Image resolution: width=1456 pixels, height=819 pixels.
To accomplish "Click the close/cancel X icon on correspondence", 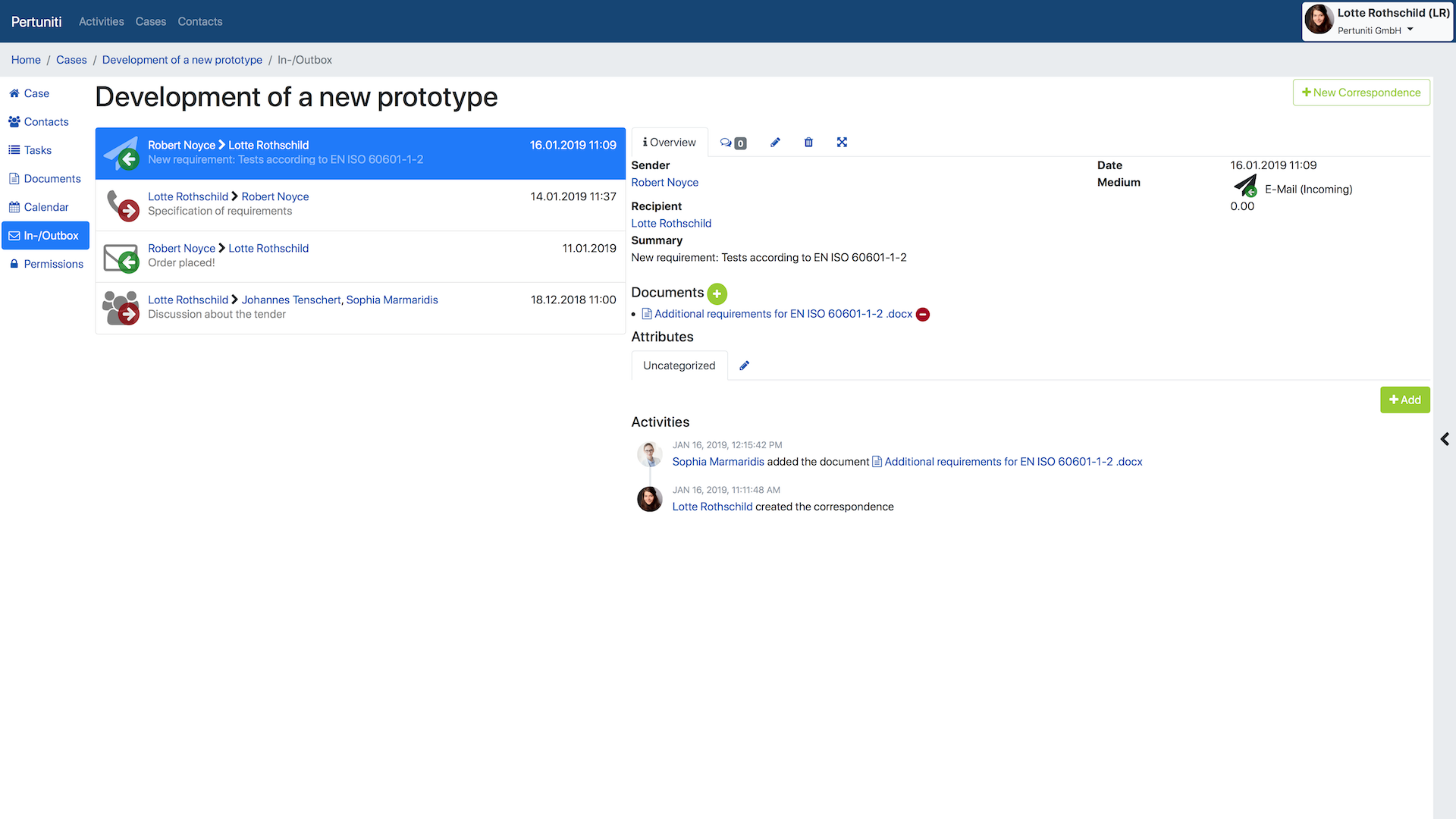I will (842, 142).
